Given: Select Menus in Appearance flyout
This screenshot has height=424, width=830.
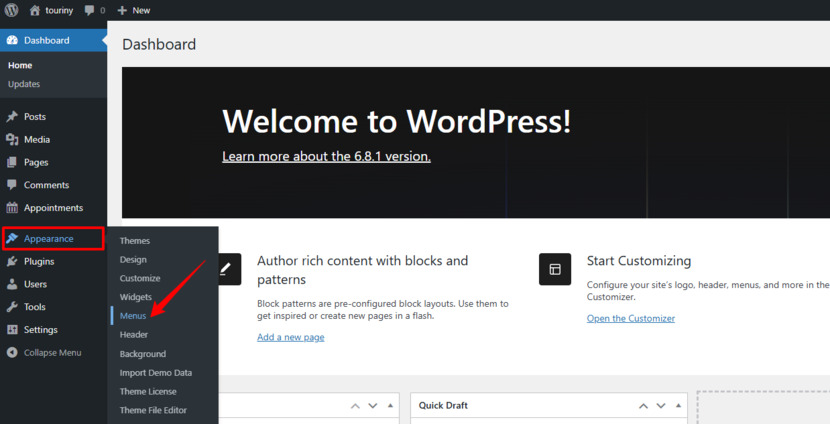Looking at the screenshot, I should click(x=133, y=315).
